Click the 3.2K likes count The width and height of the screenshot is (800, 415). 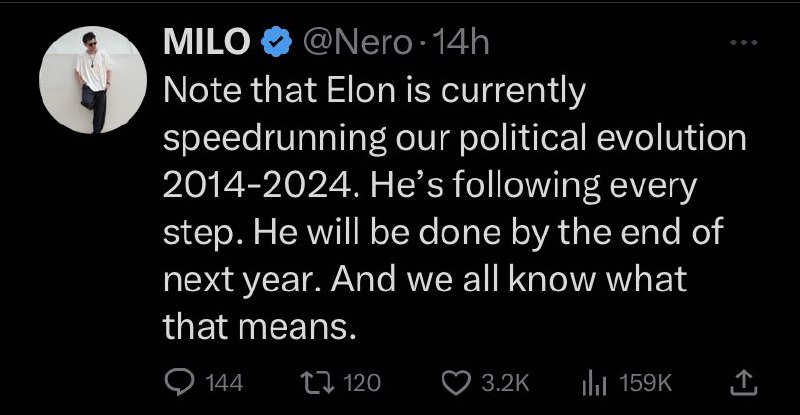pyautogui.click(x=506, y=383)
